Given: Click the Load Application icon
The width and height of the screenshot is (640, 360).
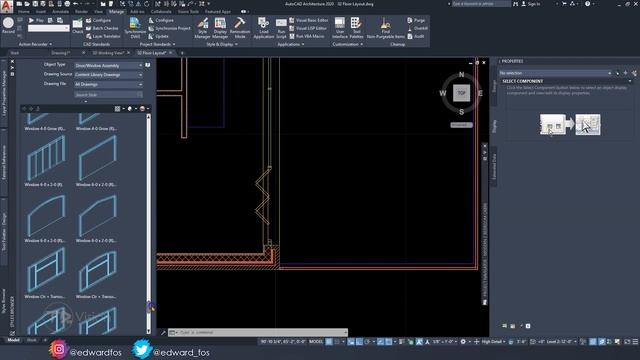Looking at the screenshot, I should point(264,28).
